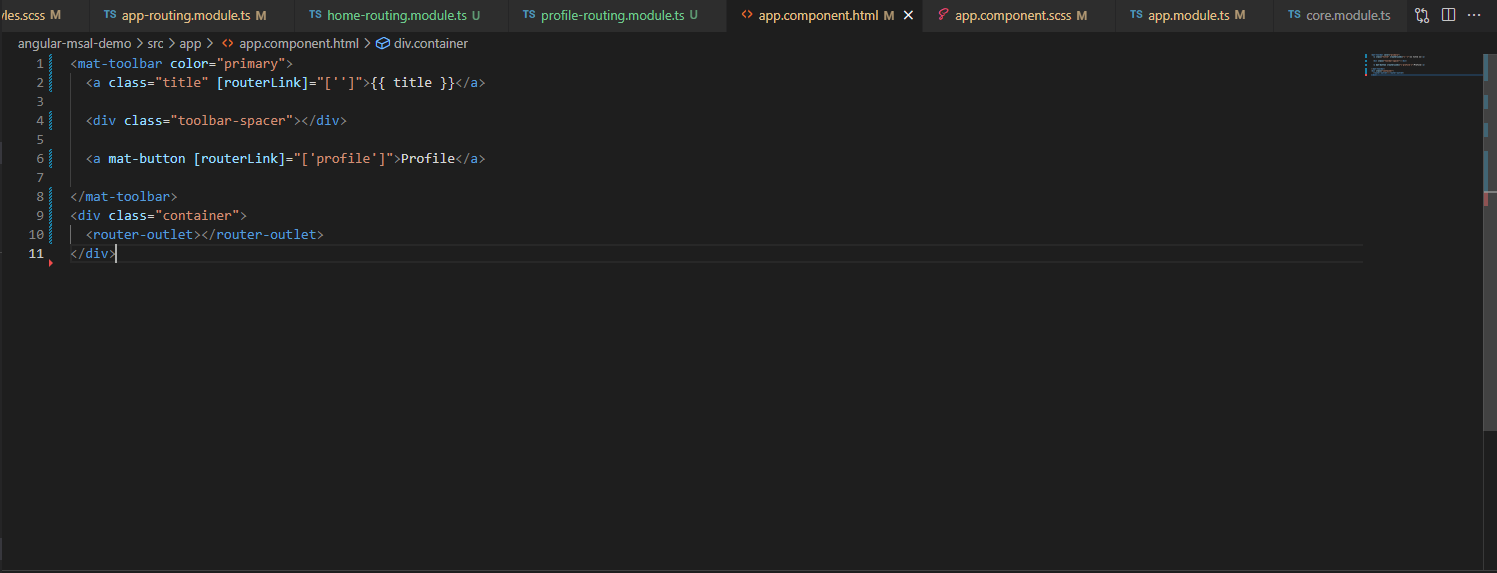Open the app folder breadcrumb dropdown

click(x=190, y=44)
